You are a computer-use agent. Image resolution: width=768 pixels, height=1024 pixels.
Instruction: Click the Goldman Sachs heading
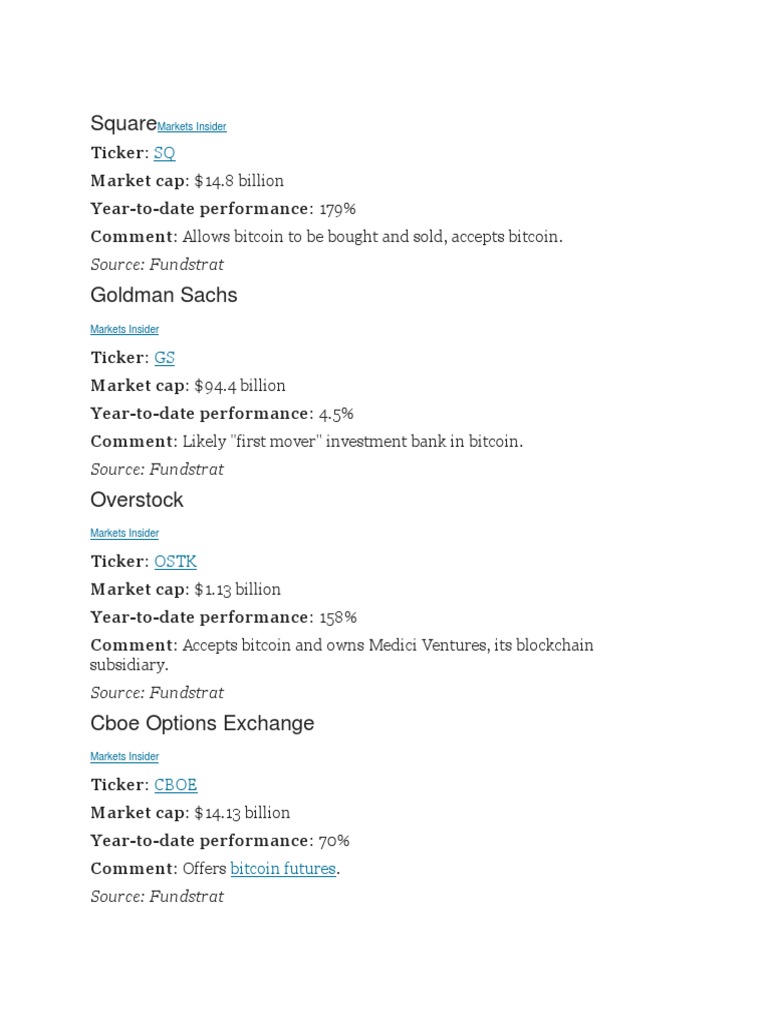[x=164, y=296]
